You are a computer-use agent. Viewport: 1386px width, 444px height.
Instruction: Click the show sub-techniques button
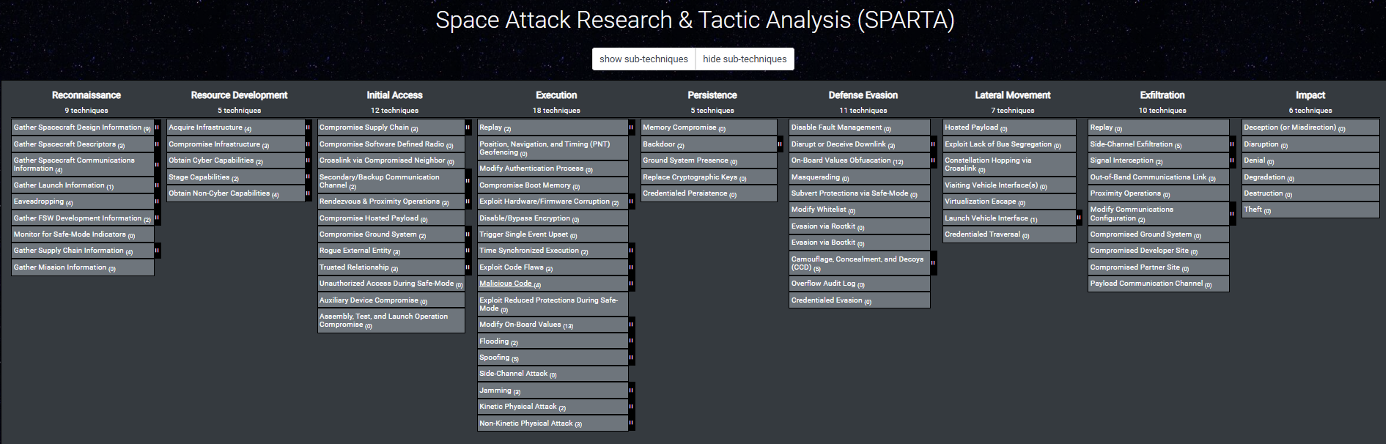point(643,59)
